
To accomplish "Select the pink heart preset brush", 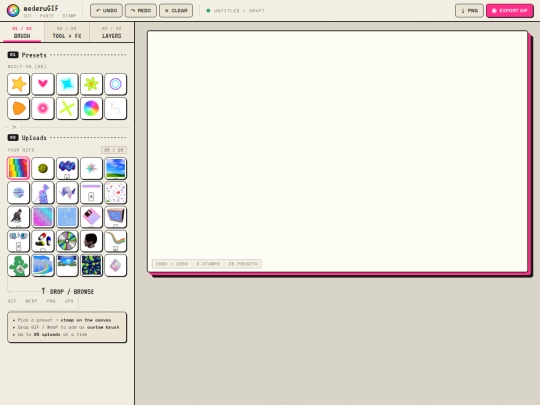I will pos(43,84).
